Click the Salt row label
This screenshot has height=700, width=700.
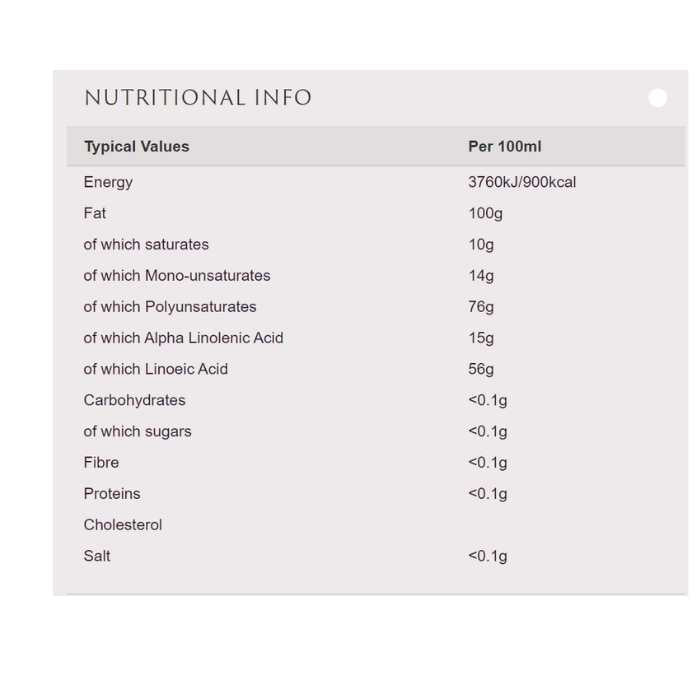pyautogui.click(x=97, y=556)
